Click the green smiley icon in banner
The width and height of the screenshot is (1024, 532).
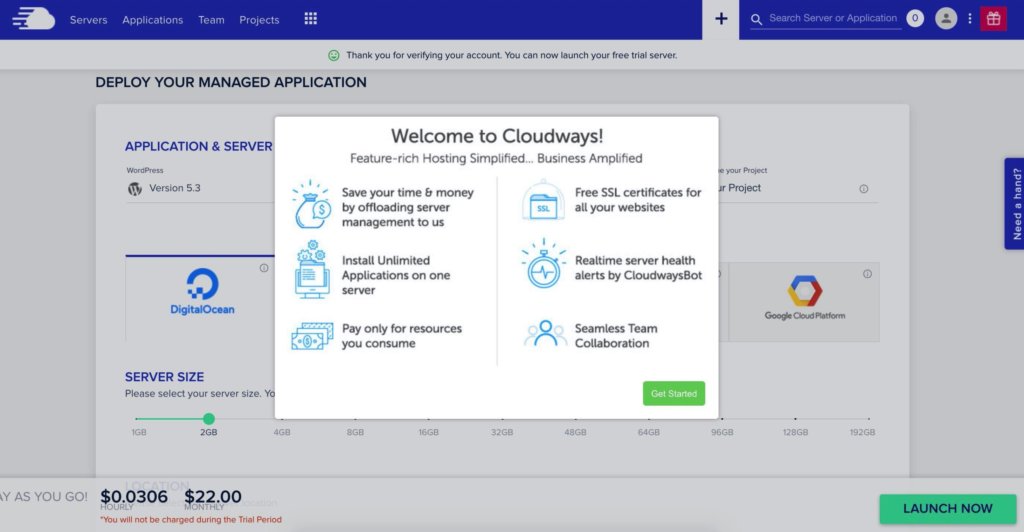(334, 55)
